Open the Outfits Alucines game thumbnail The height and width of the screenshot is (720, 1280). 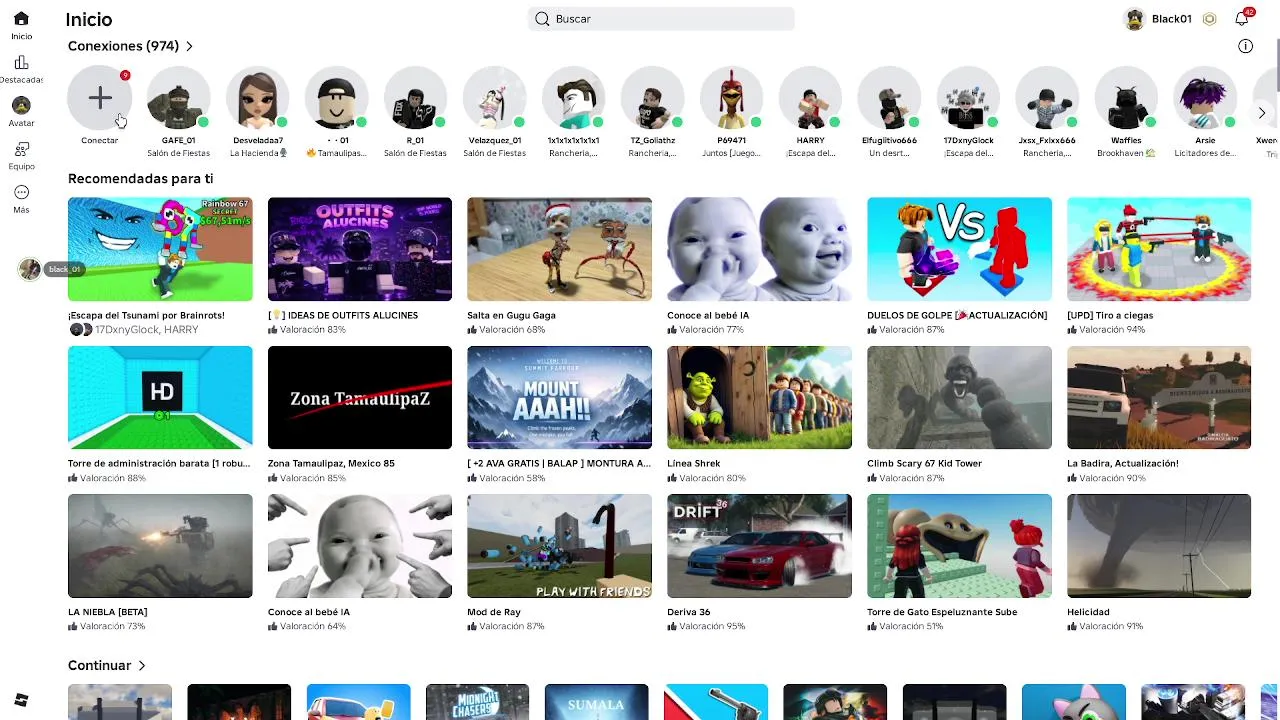click(x=360, y=249)
